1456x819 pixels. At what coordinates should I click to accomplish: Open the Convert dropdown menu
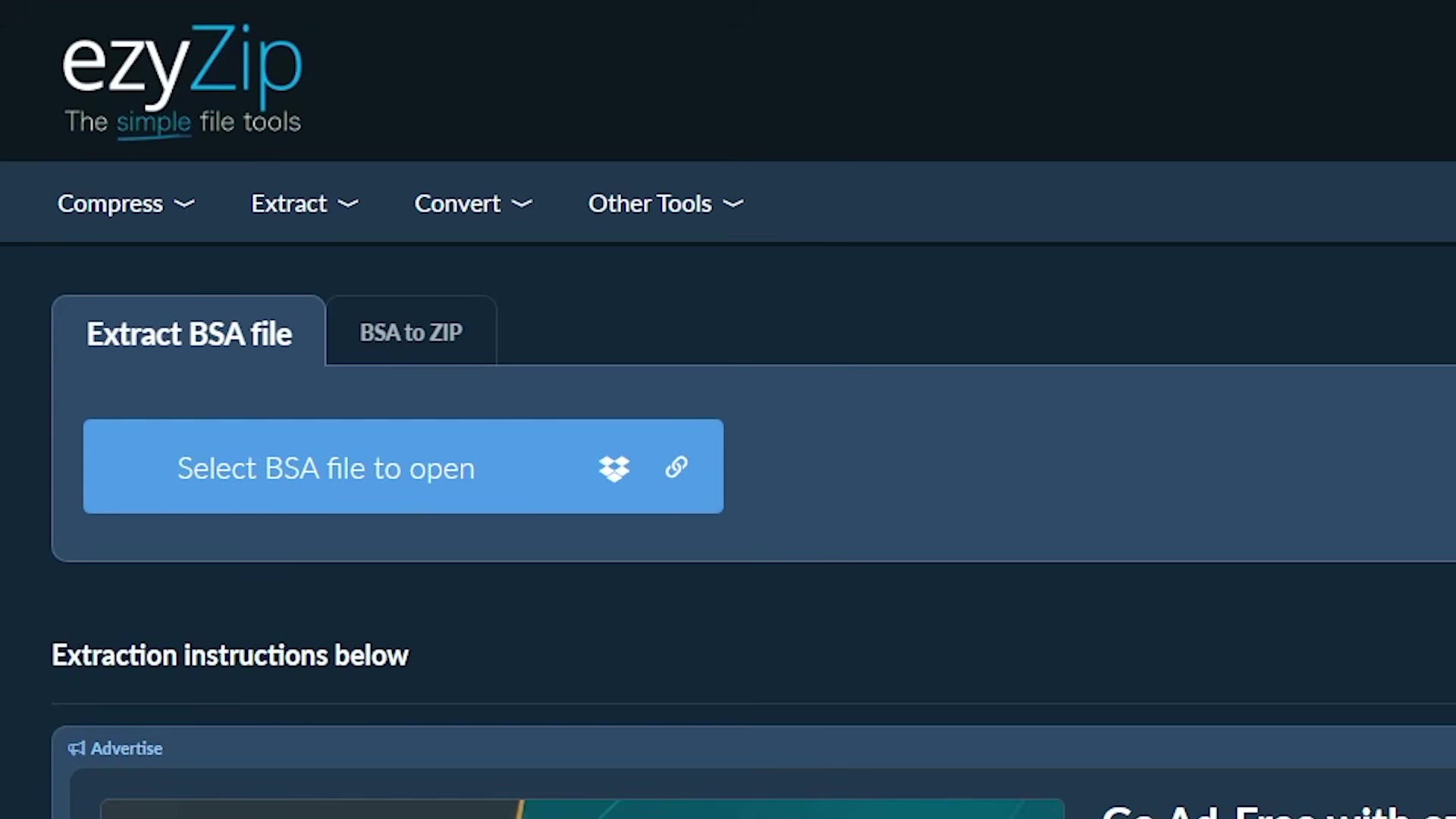point(472,203)
